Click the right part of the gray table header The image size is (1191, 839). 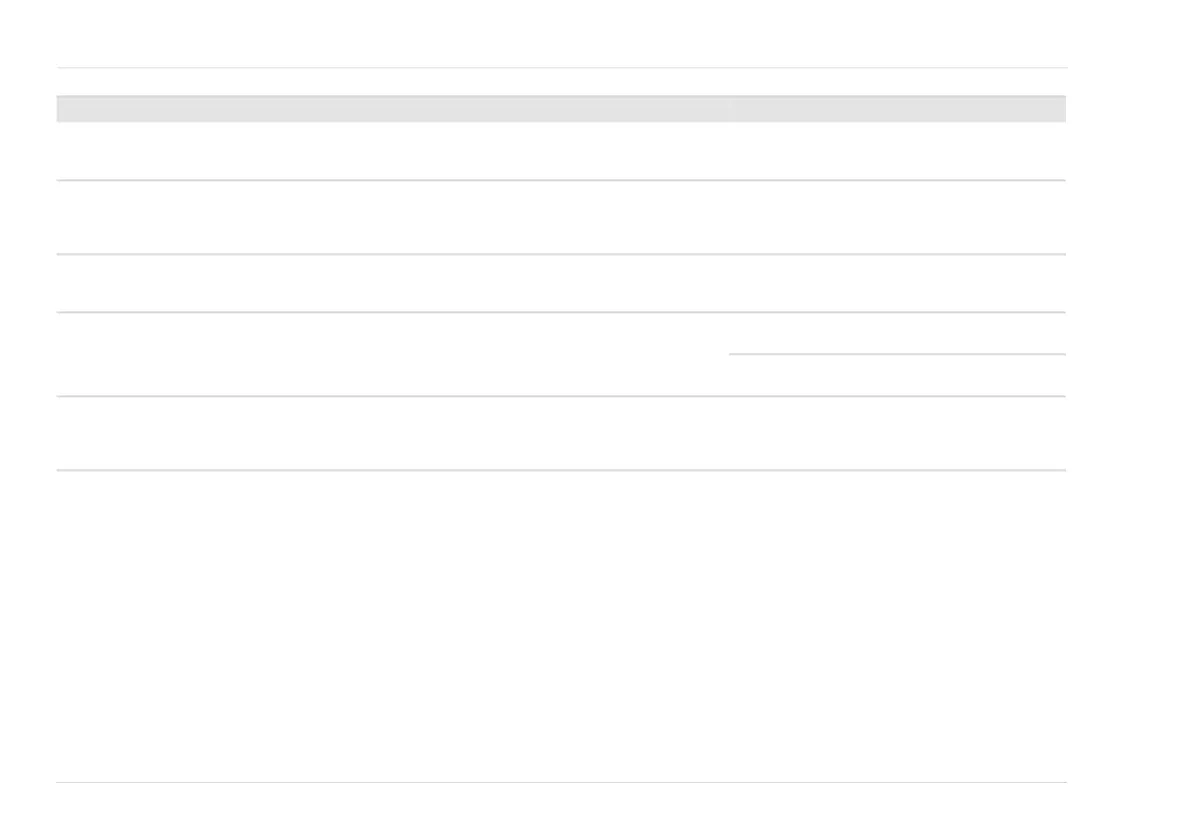[x=897, y=109]
